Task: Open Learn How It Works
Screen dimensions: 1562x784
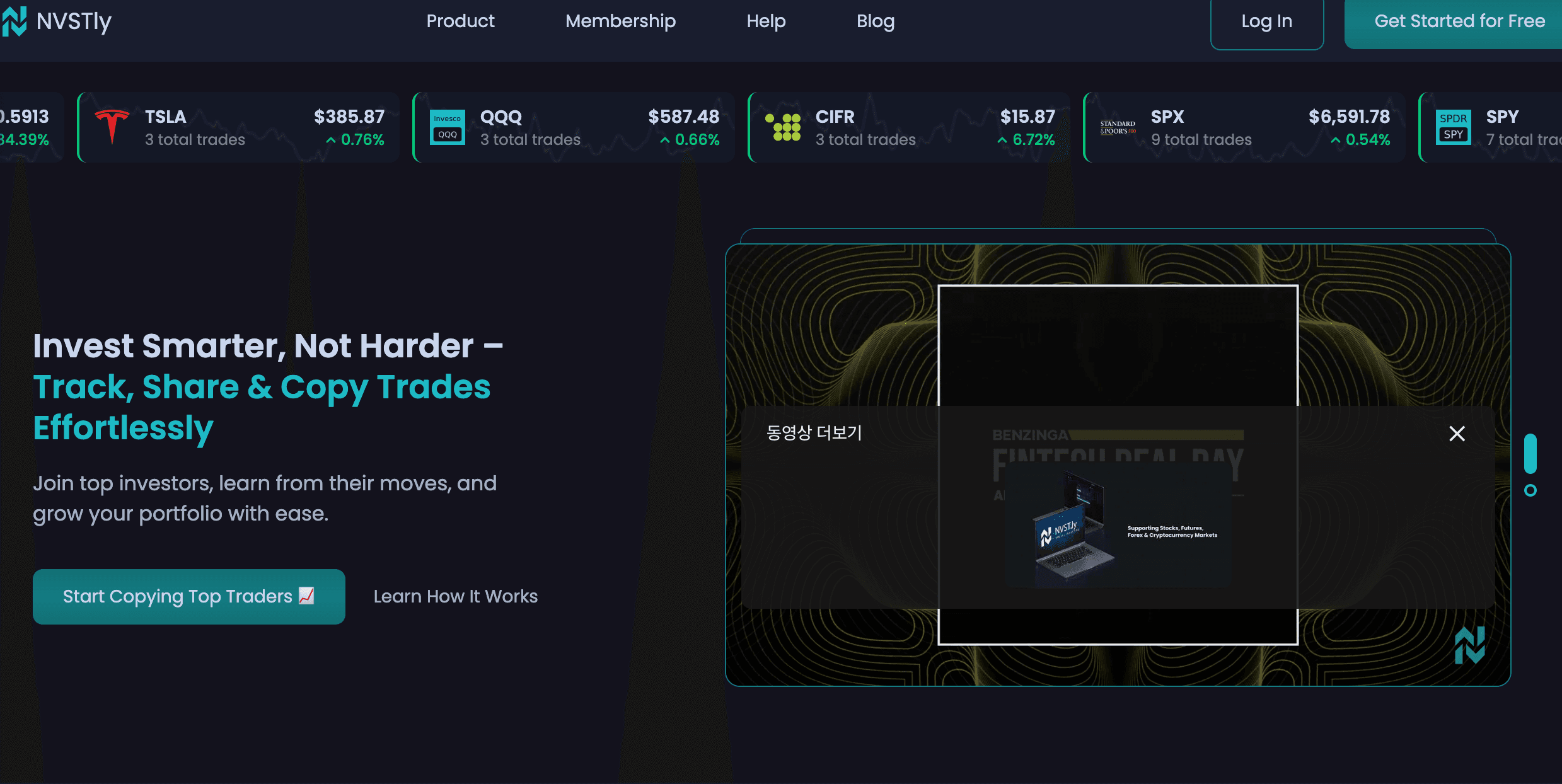Action: 456,596
